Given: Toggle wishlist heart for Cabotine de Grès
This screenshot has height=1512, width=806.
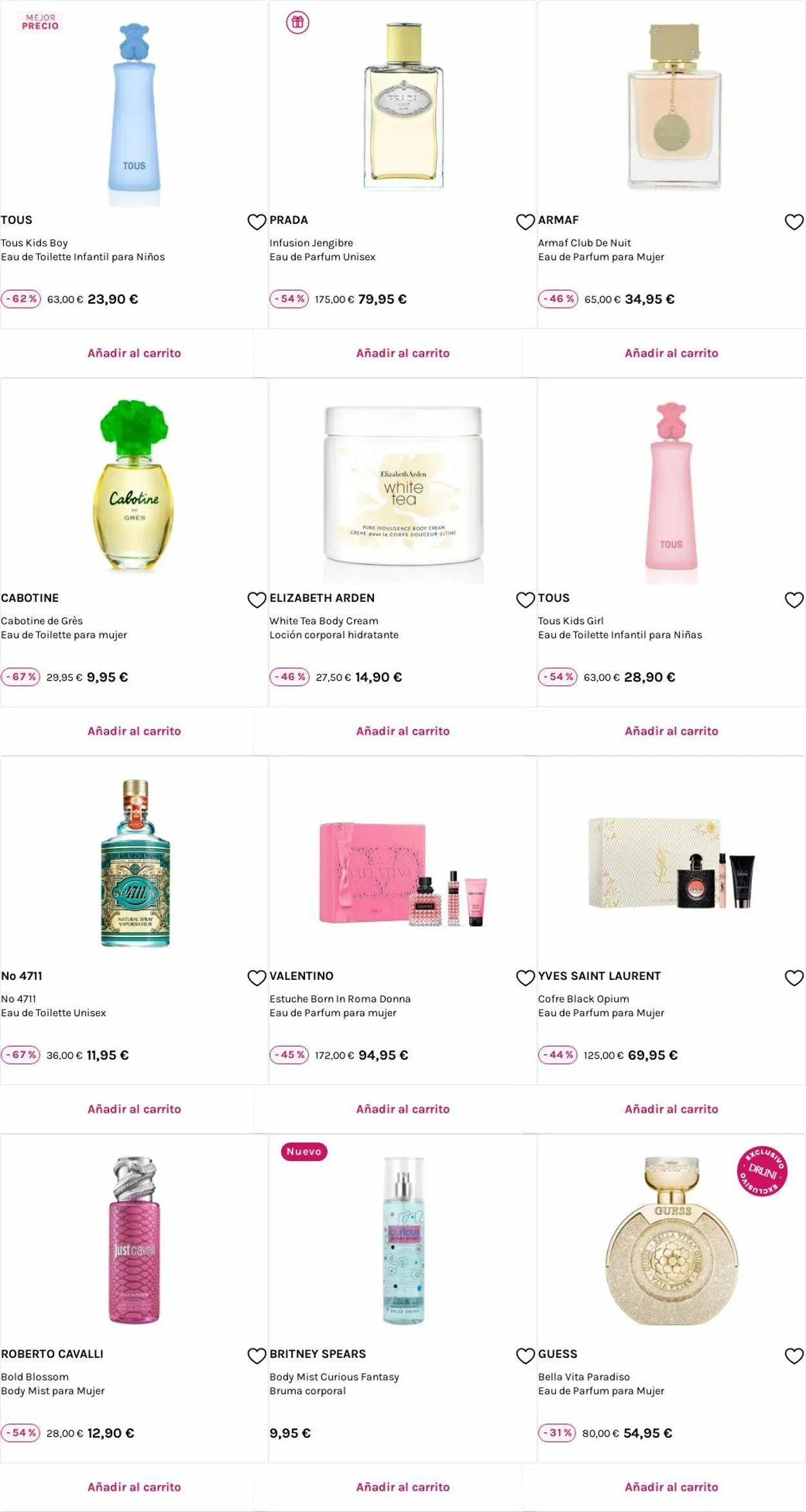Looking at the screenshot, I should coord(257,600).
